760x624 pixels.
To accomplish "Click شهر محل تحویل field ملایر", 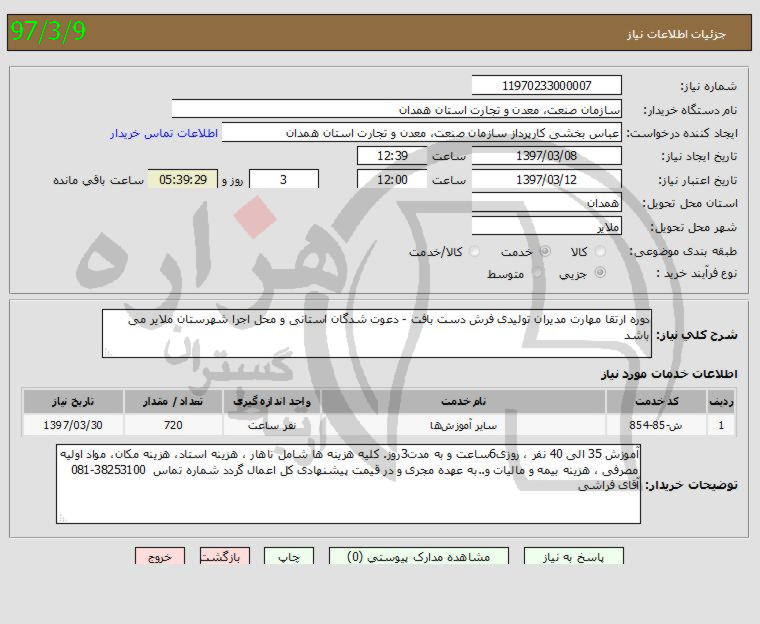I will pos(546,226).
